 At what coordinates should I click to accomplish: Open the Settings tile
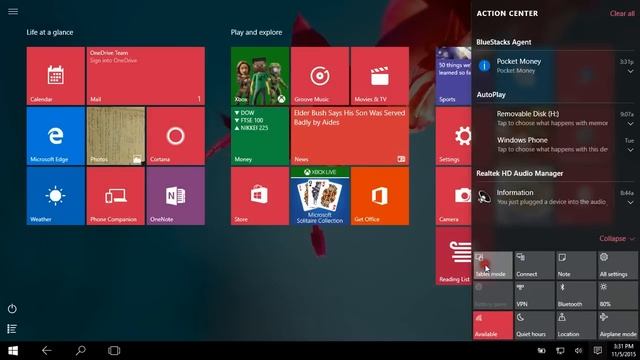click(453, 136)
